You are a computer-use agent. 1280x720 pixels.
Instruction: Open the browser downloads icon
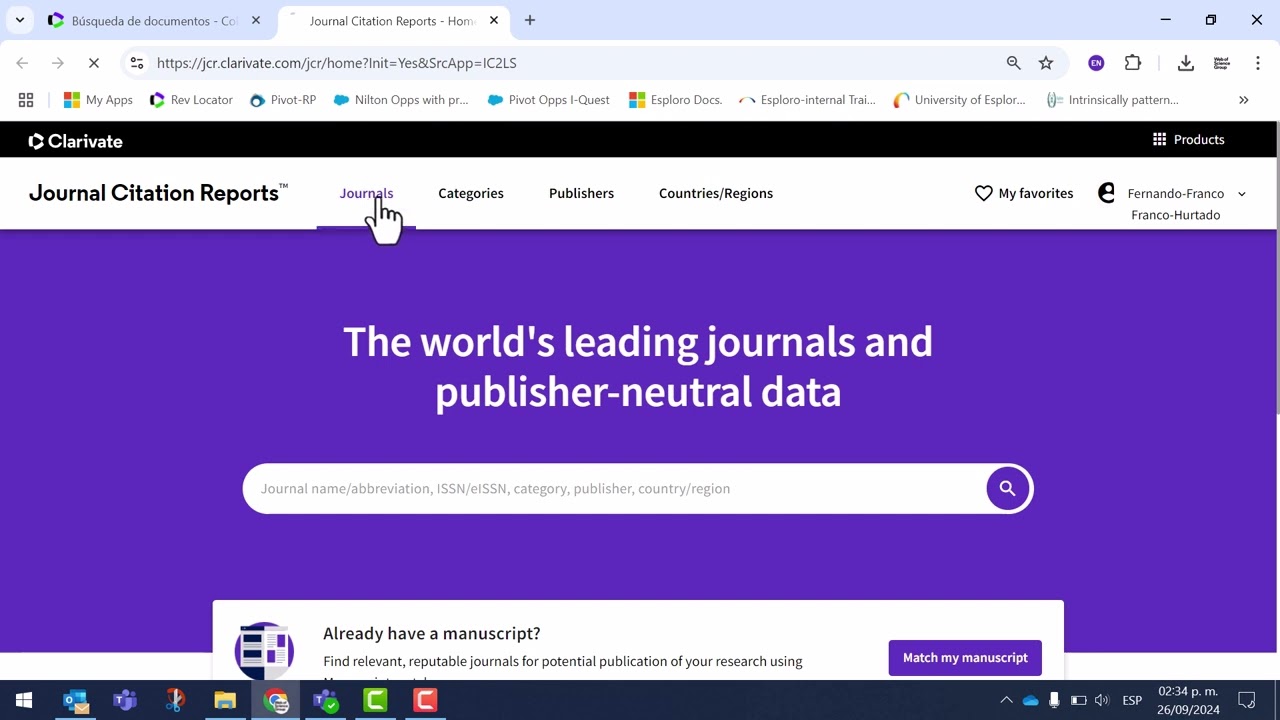[x=1185, y=63]
